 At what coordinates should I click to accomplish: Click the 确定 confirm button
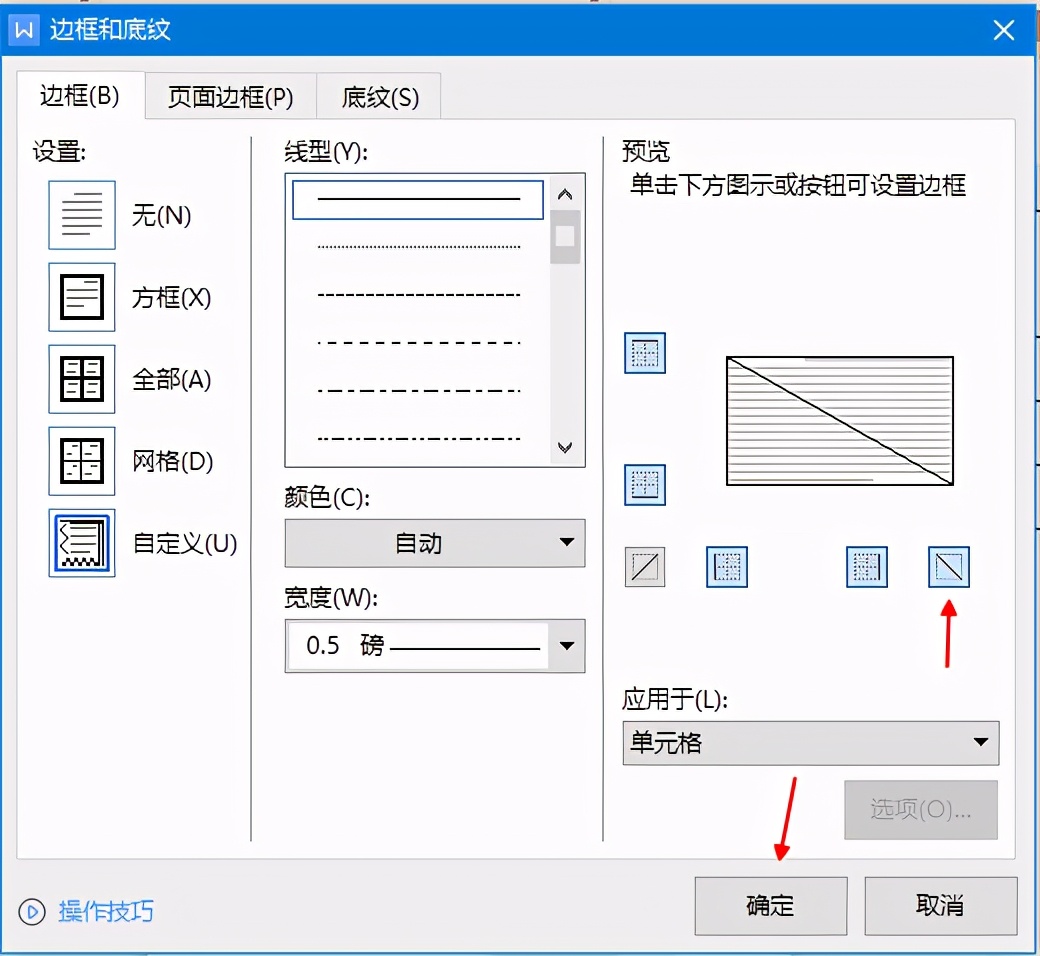[x=770, y=906]
